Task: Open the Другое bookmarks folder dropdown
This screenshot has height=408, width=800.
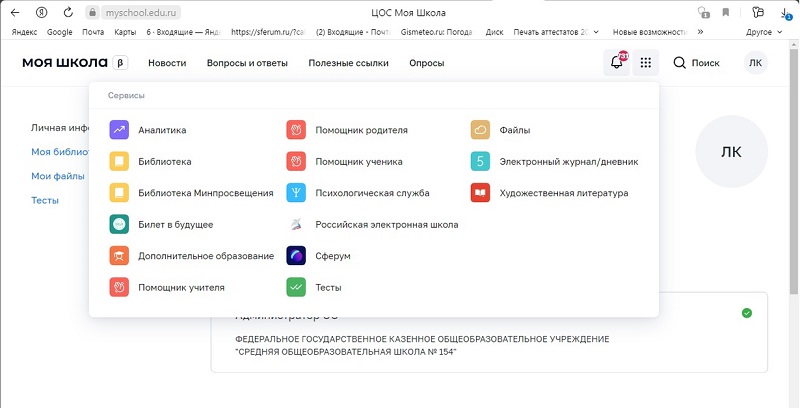Action: (x=764, y=32)
